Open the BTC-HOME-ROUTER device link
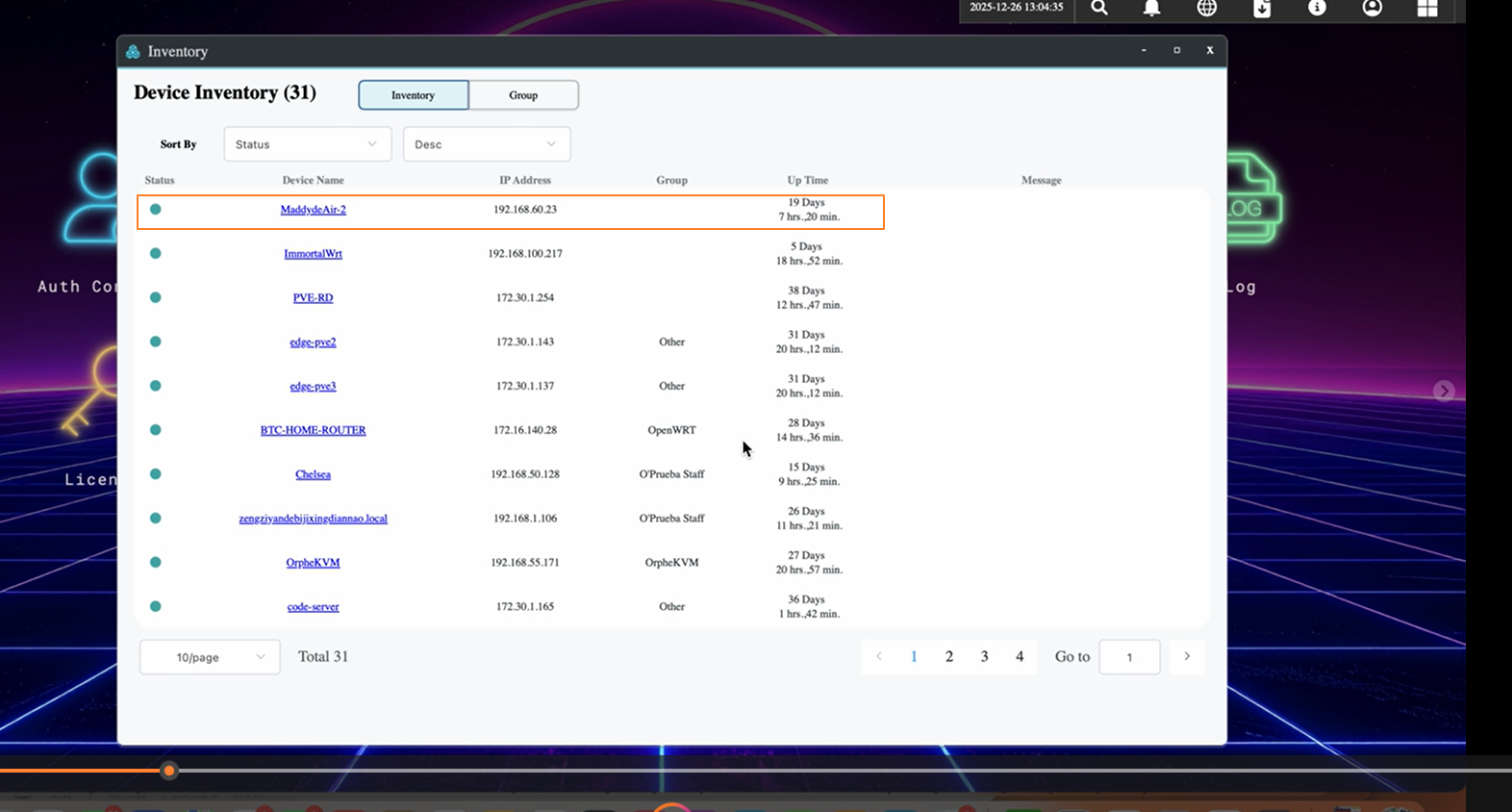 313,430
